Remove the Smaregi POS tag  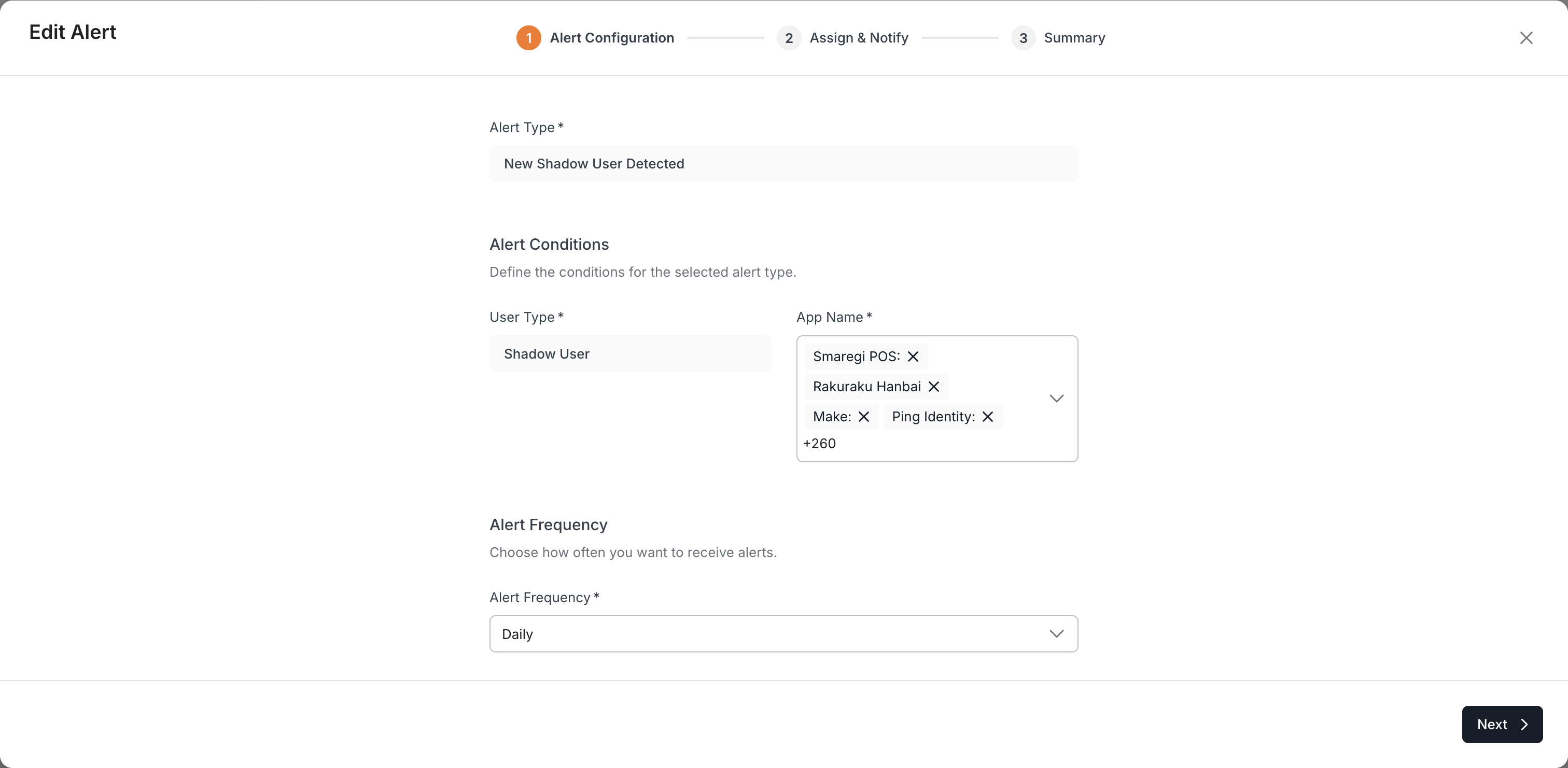(x=913, y=357)
